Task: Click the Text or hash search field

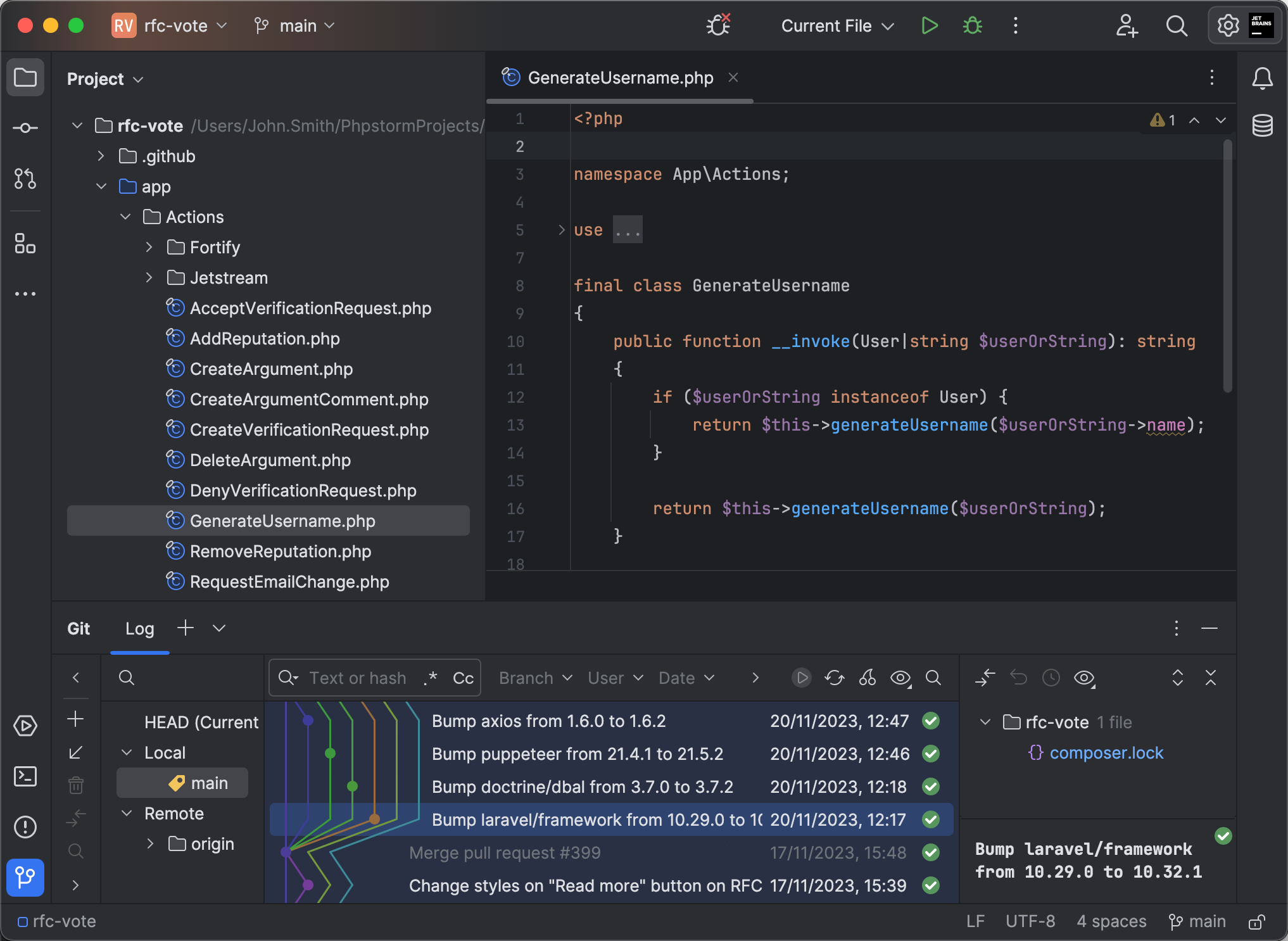Action: point(358,678)
